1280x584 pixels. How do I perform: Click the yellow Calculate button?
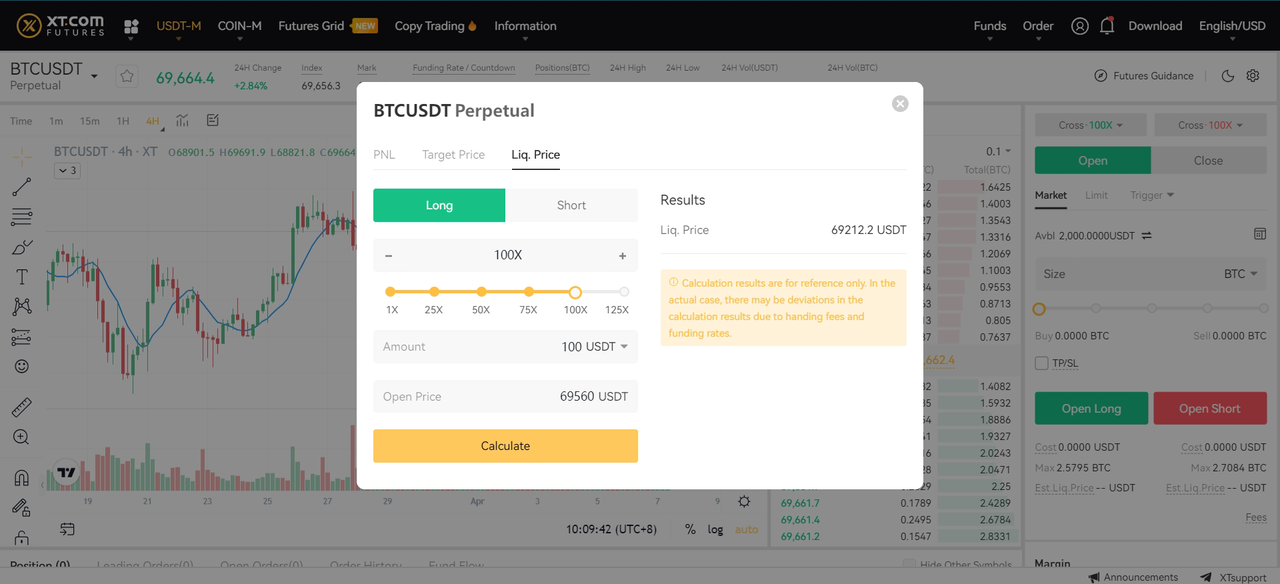tap(505, 446)
